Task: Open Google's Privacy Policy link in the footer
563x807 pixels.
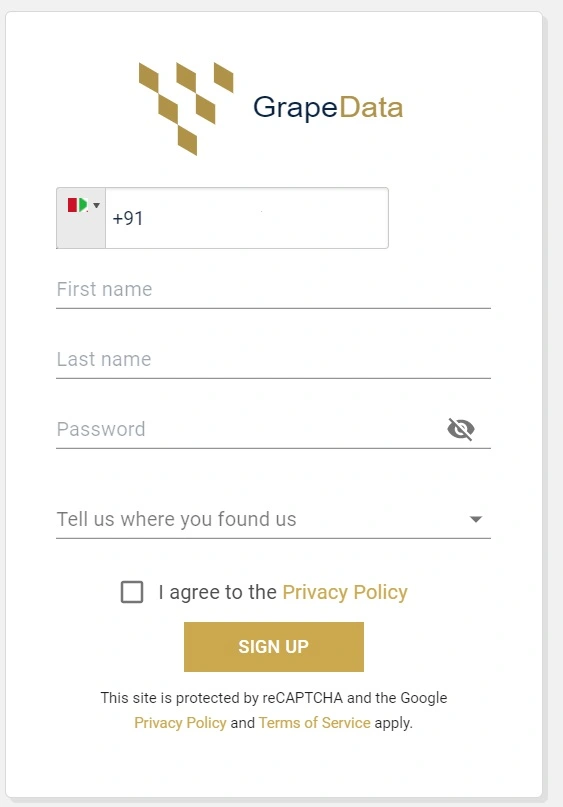Action: point(180,723)
